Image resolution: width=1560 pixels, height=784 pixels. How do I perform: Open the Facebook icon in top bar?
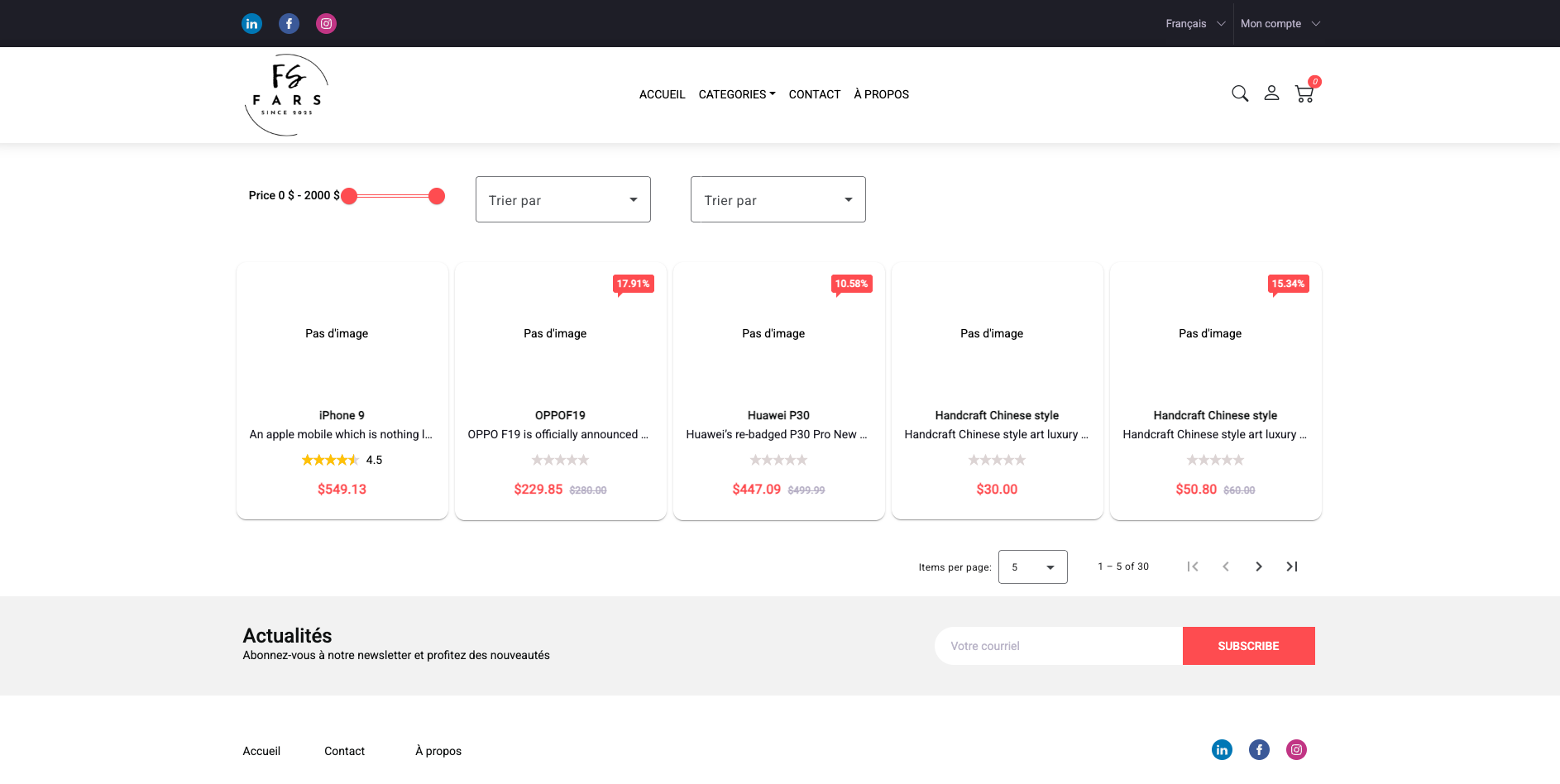(x=289, y=24)
